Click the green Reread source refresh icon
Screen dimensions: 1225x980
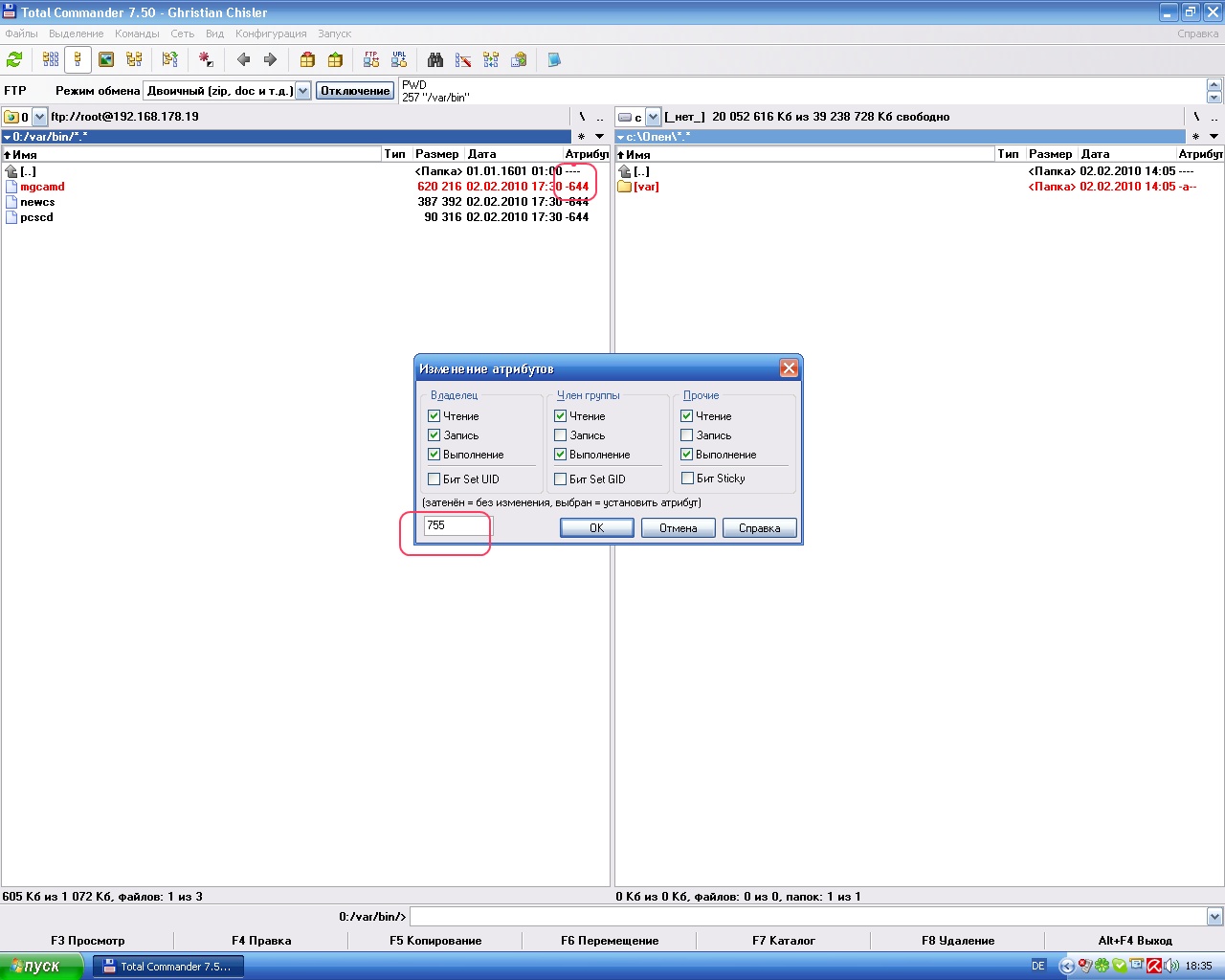[x=14, y=59]
